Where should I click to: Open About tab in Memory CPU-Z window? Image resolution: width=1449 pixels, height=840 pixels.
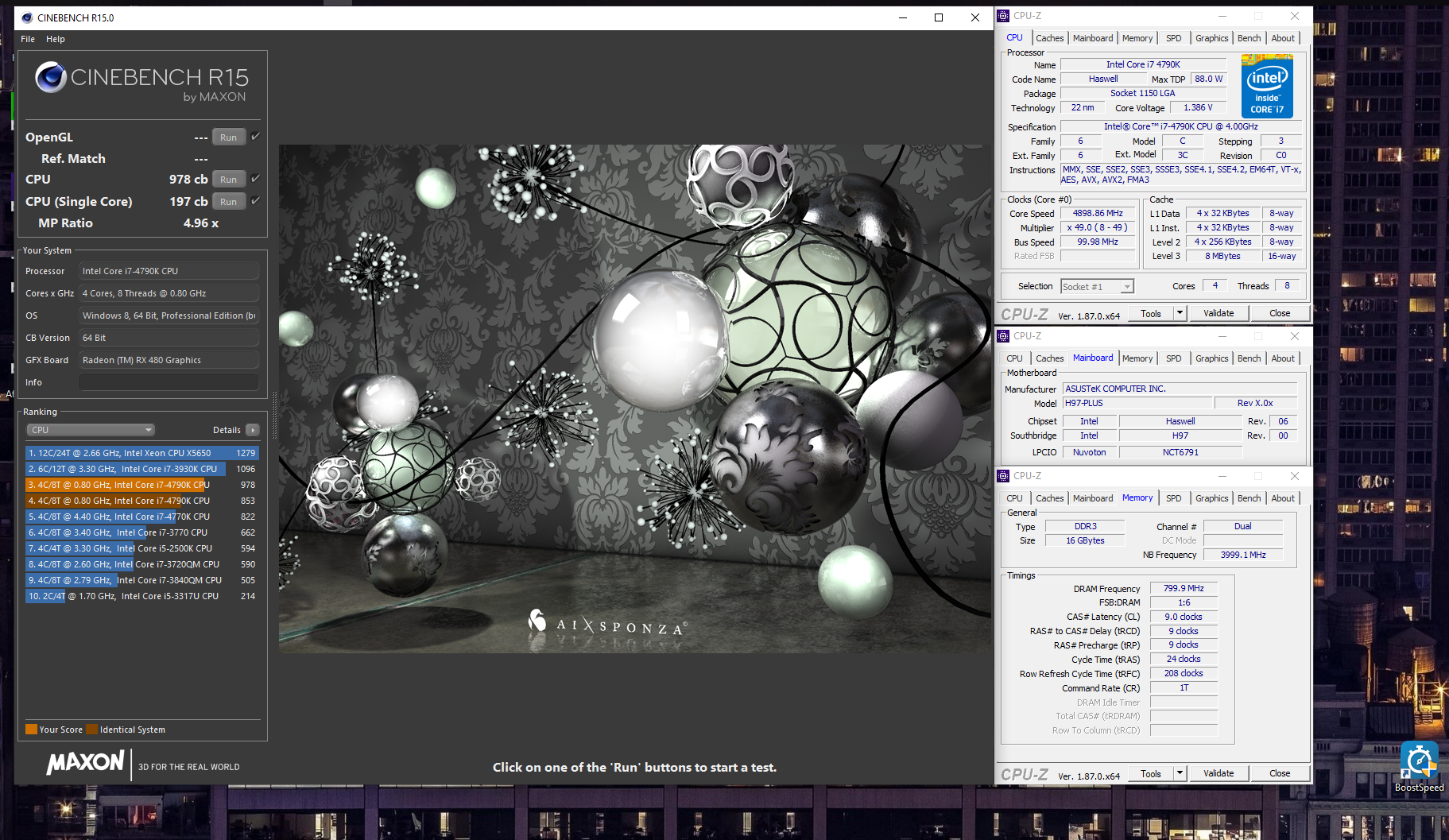pos(1283,498)
